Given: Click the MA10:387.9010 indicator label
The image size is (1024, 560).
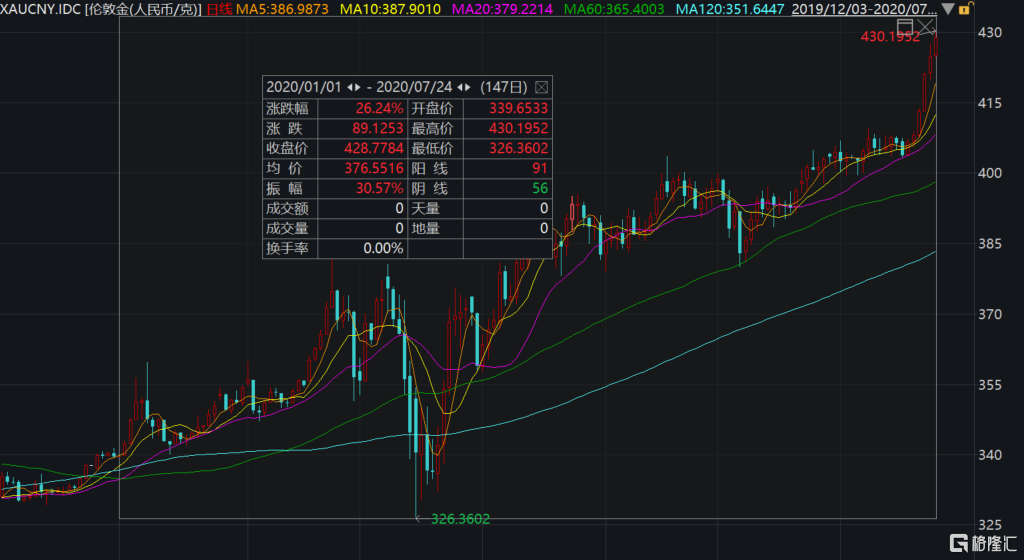Looking at the screenshot, I should pyautogui.click(x=390, y=9).
